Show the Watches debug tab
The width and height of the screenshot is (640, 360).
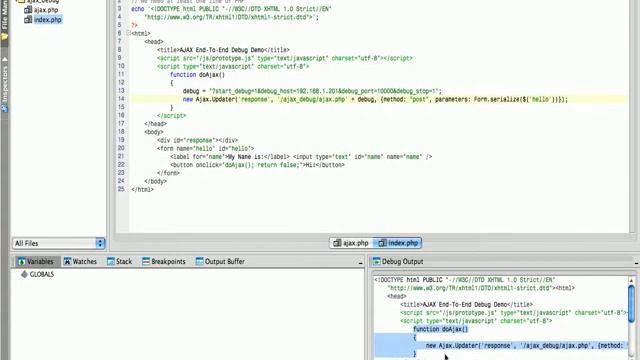pos(80,261)
